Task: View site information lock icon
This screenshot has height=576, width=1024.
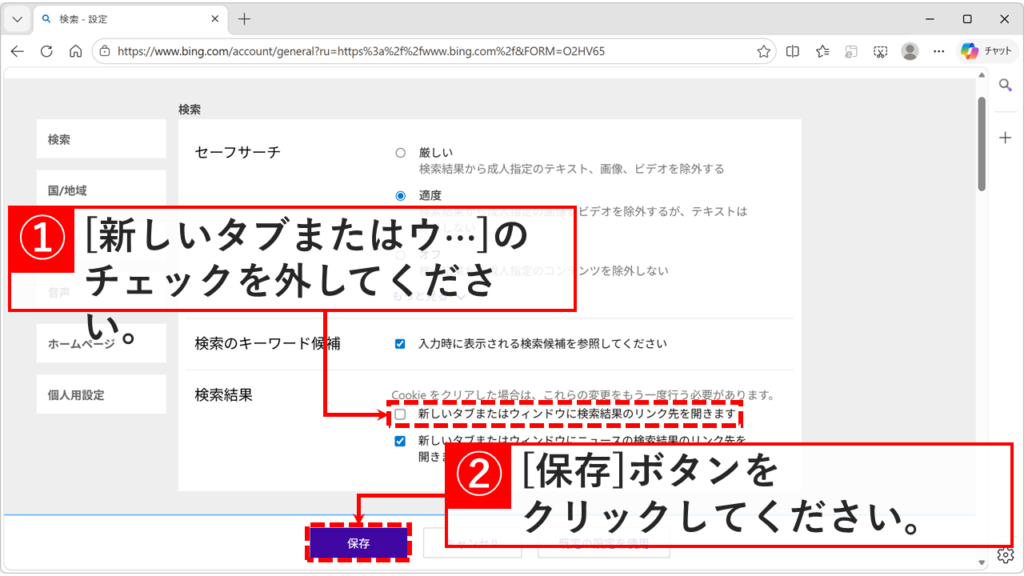Action: (x=104, y=51)
